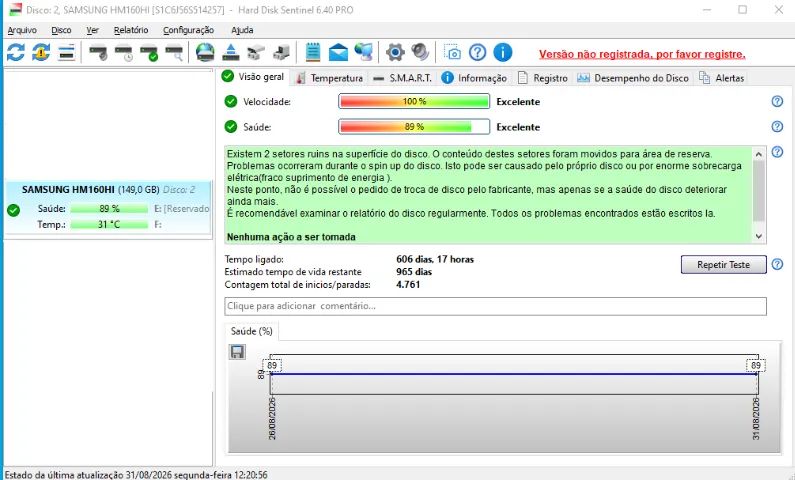Open the blue notepad report icon
The height and width of the screenshot is (480, 795).
313,52
